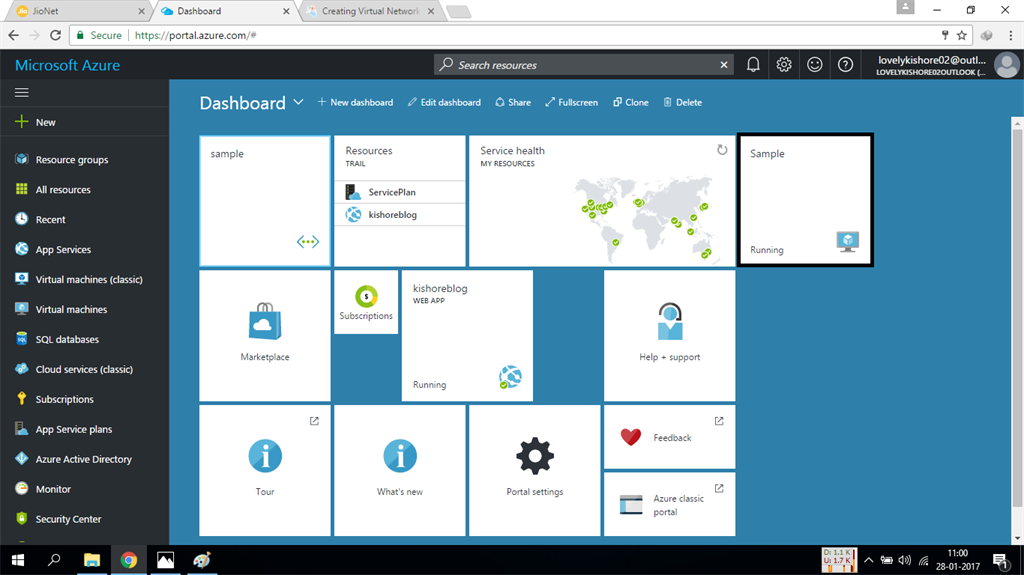Click New in the sidebar

click(85, 122)
